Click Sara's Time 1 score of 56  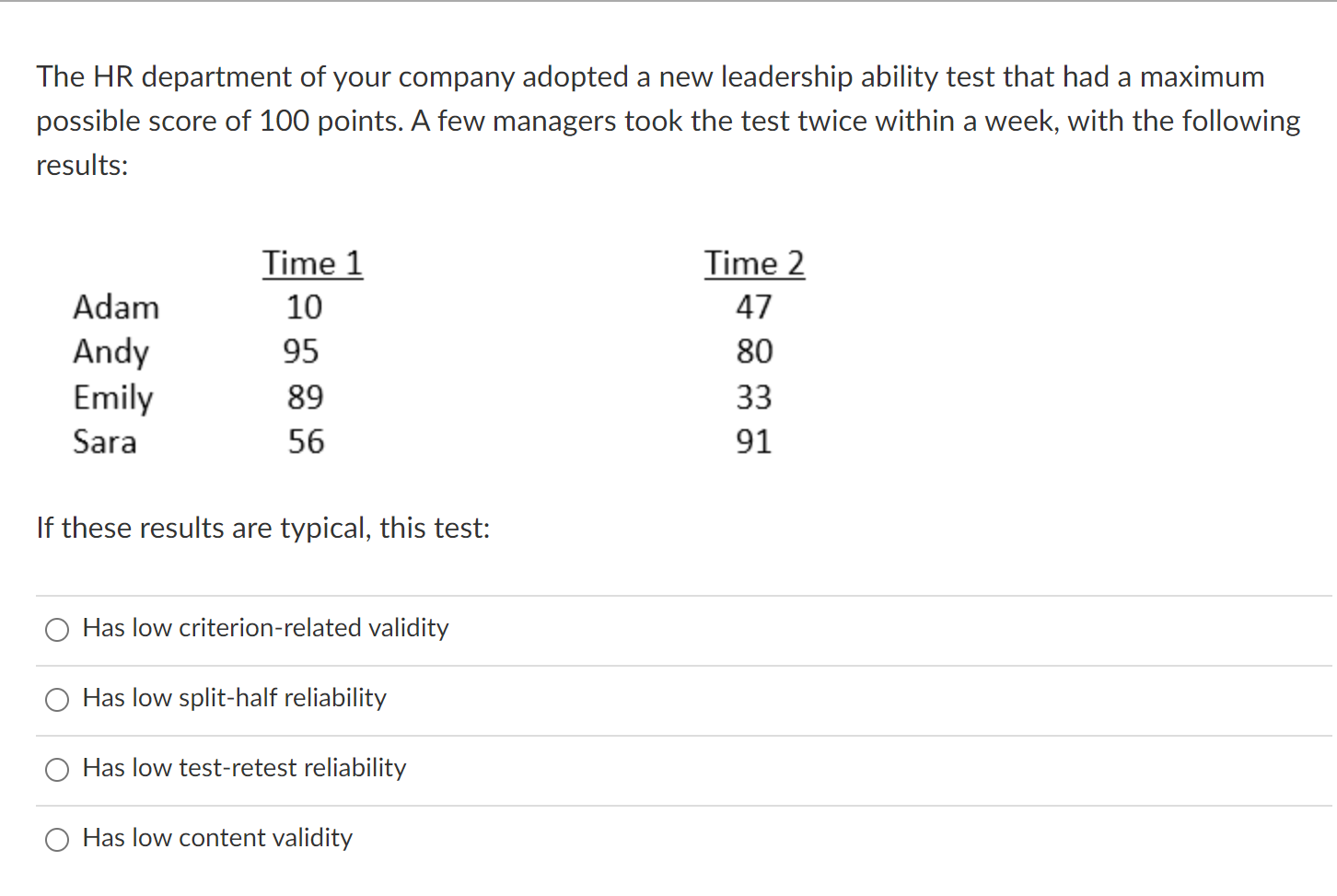(x=306, y=442)
